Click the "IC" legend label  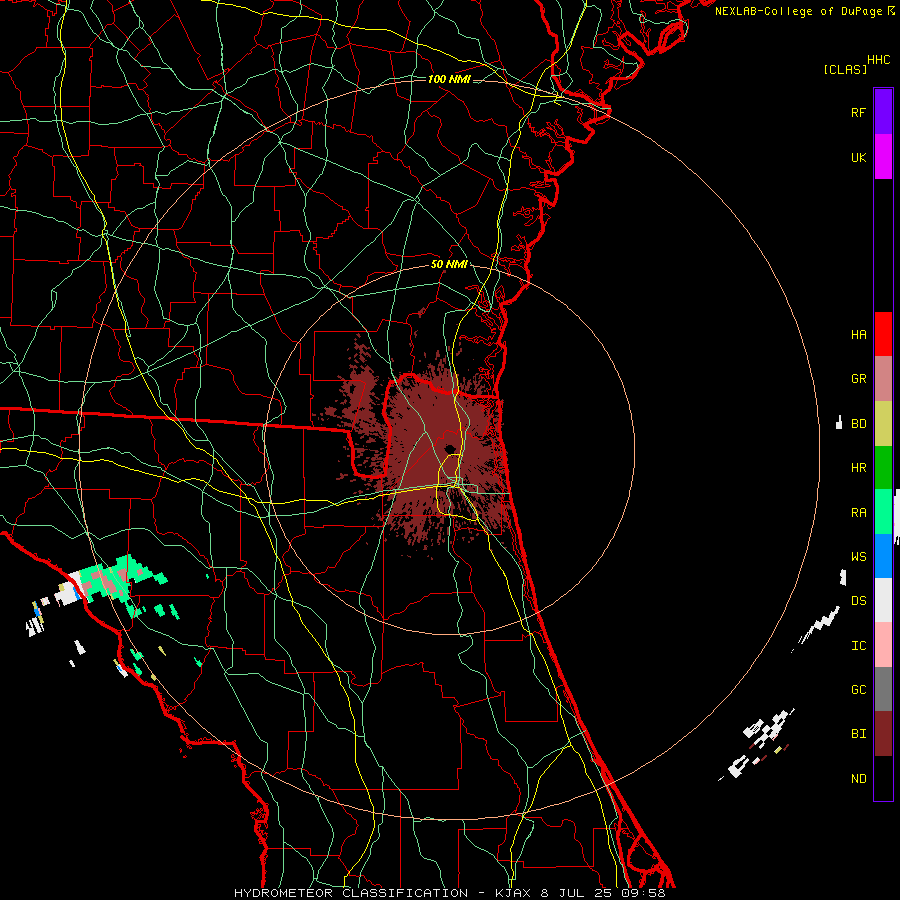coord(859,646)
